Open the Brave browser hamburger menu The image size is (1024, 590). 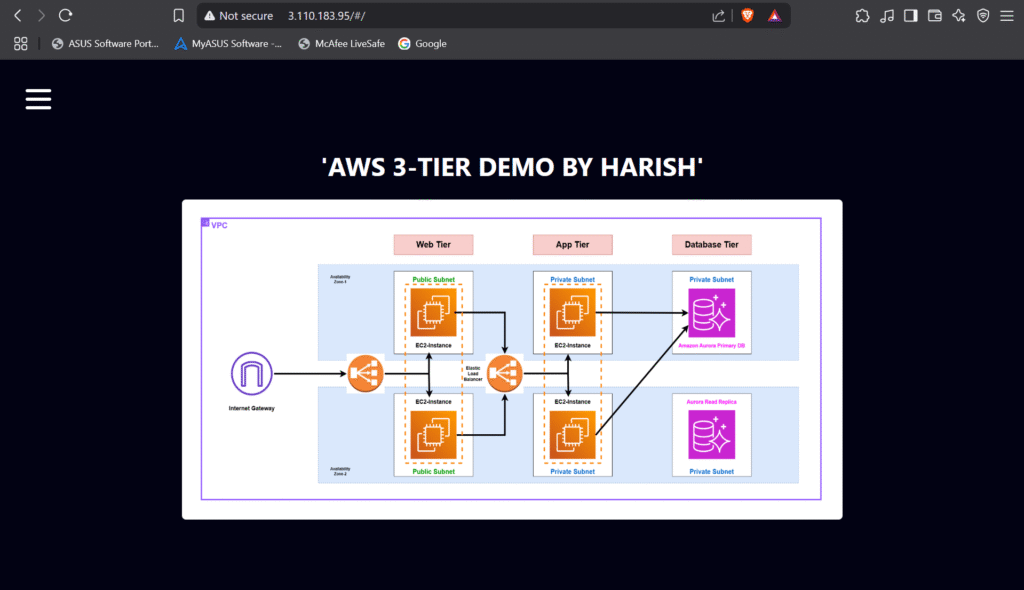pyautogui.click(x=1006, y=15)
